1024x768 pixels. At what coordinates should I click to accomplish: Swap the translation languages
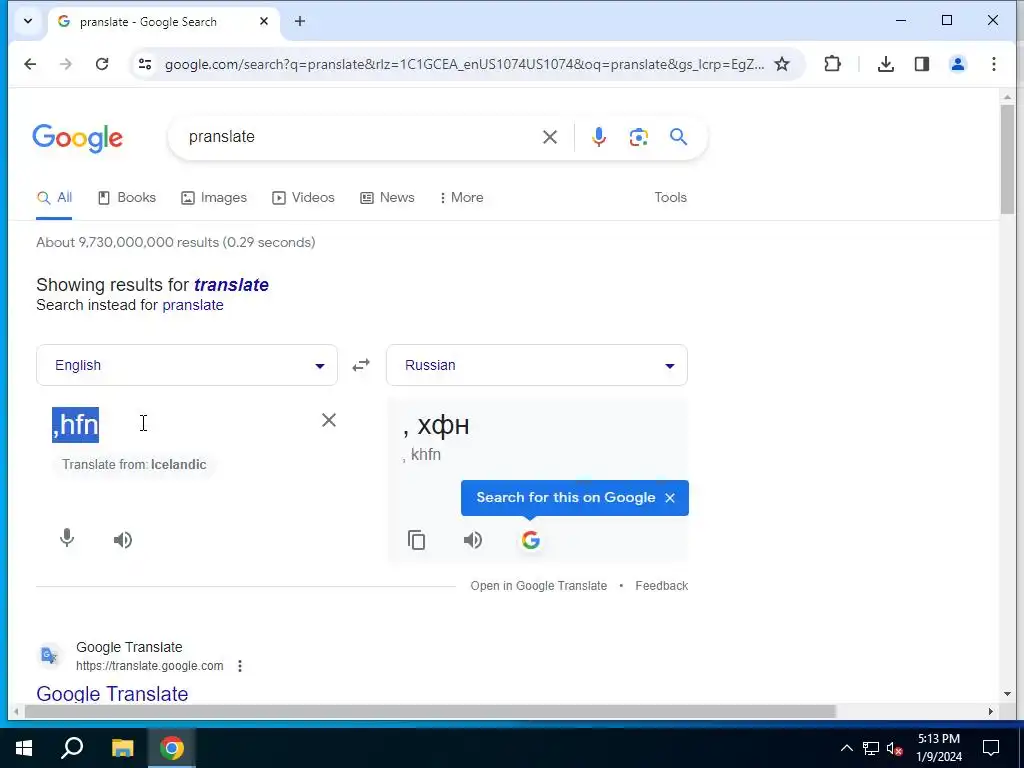coord(361,365)
